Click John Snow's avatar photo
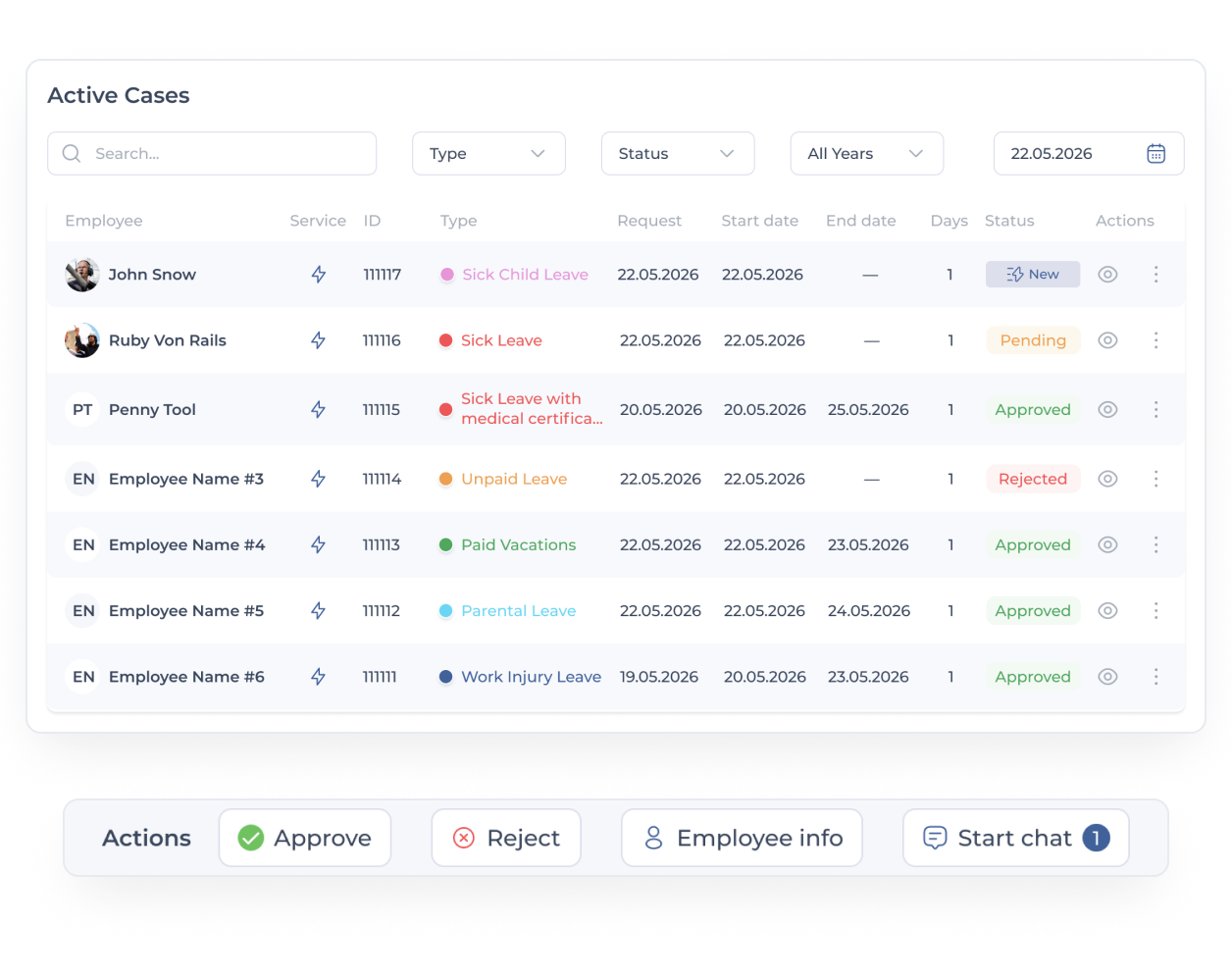1232x977 pixels. 82,275
